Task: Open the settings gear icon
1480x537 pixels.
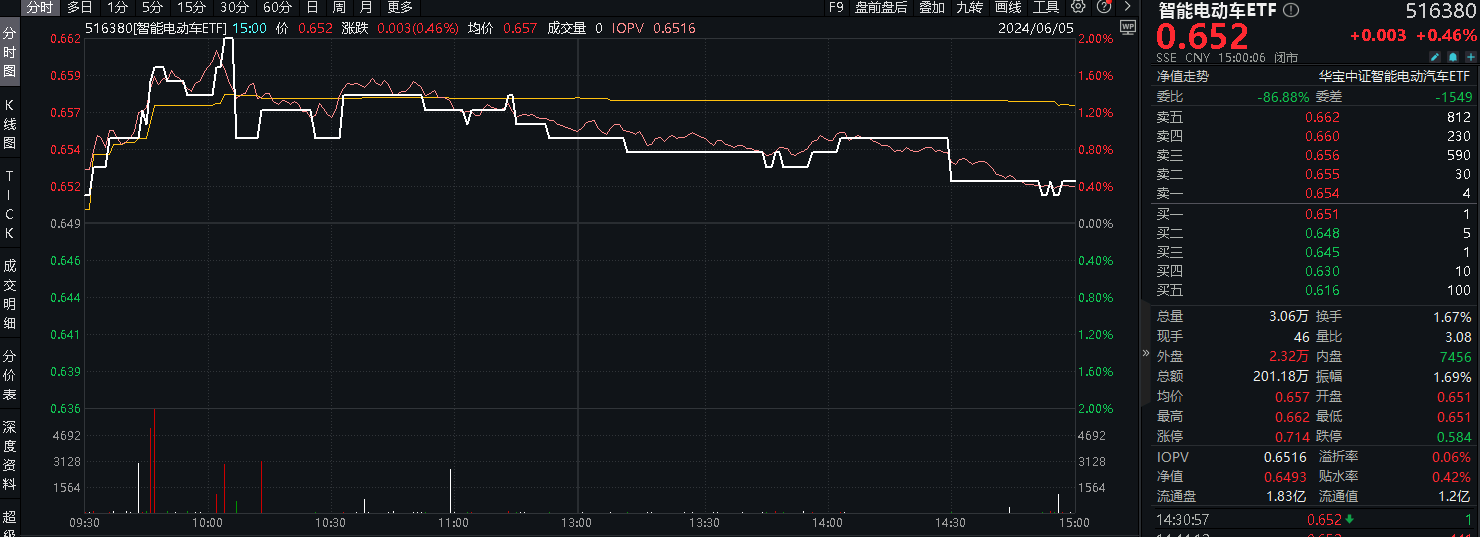Action: [1077, 7]
